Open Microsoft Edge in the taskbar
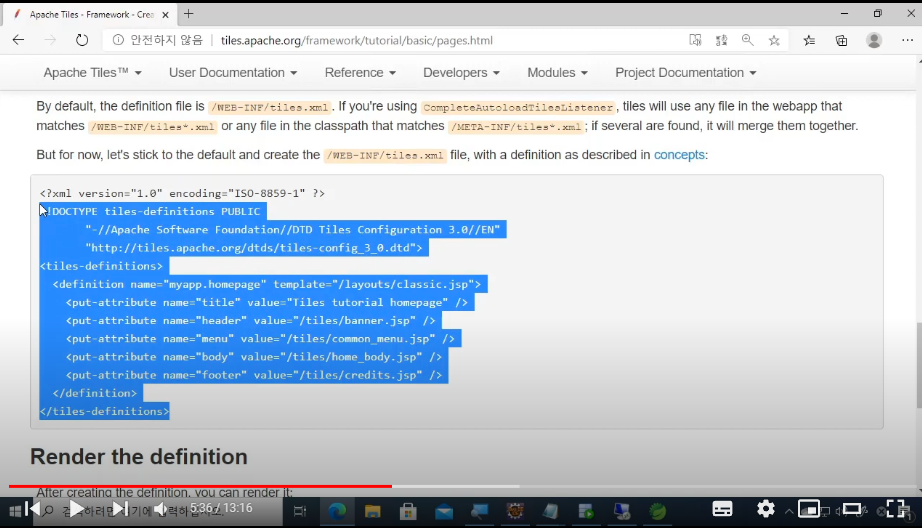 point(337,511)
